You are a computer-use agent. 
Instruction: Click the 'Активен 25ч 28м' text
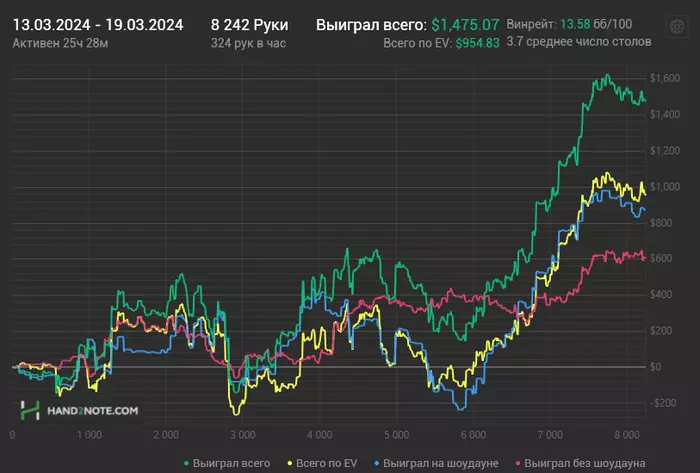pyautogui.click(x=60, y=43)
